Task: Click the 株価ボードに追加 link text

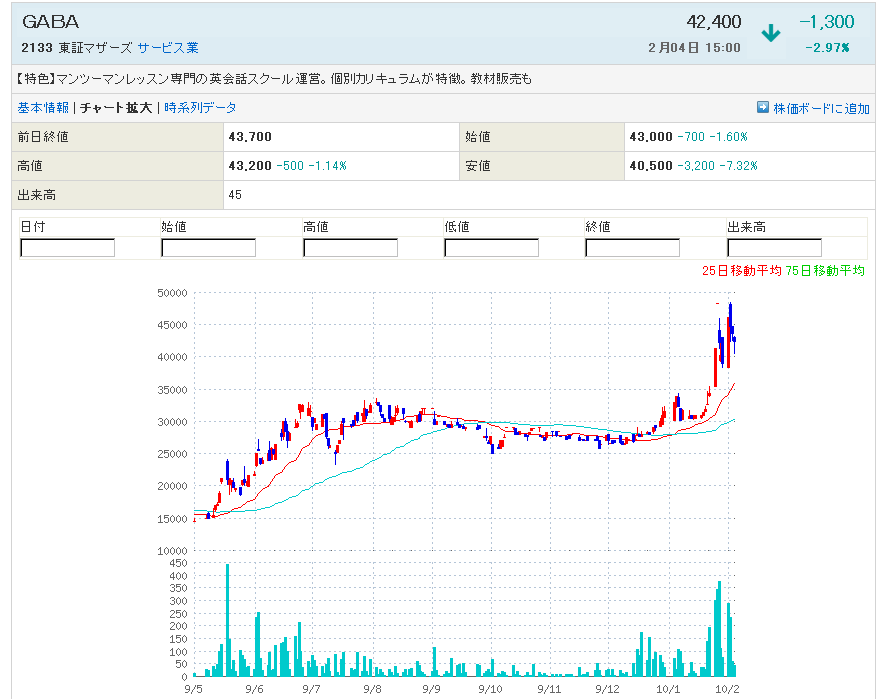Action: pos(821,108)
